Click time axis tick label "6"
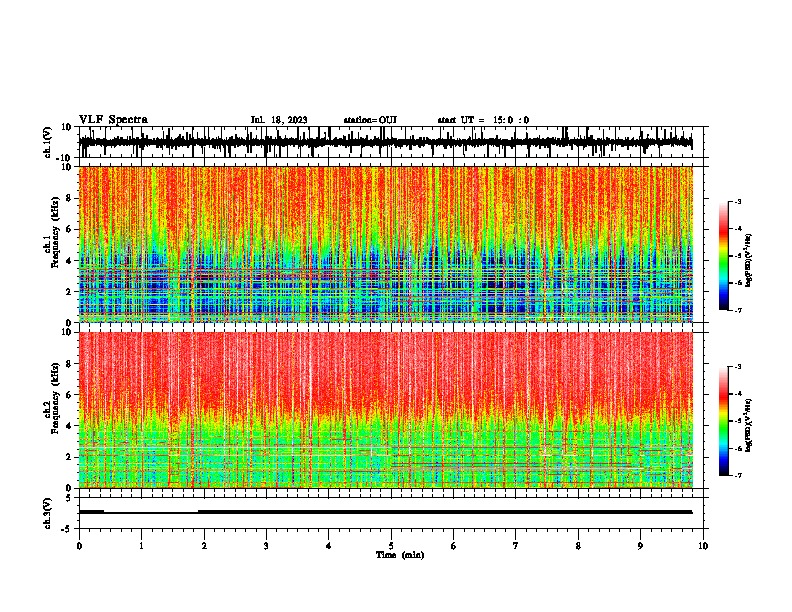 (x=454, y=546)
